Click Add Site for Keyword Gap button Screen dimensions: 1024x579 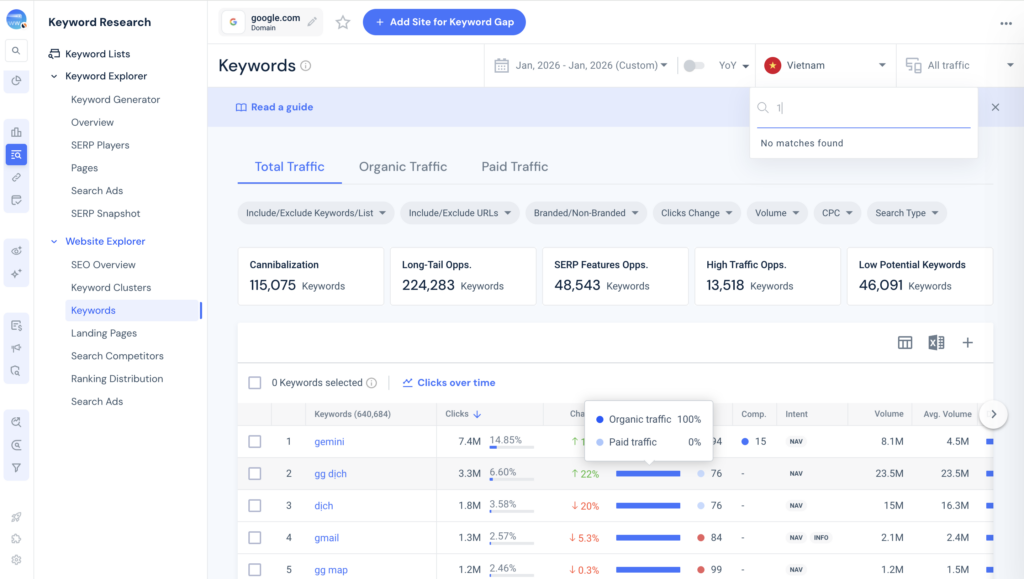444,22
